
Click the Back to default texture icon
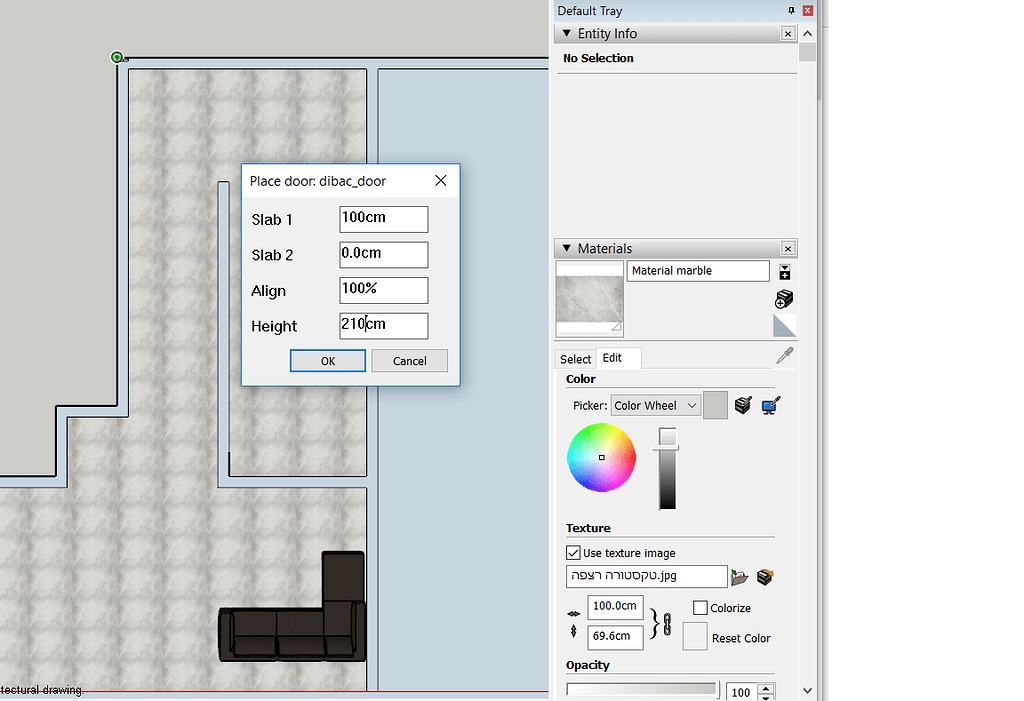click(765, 577)
